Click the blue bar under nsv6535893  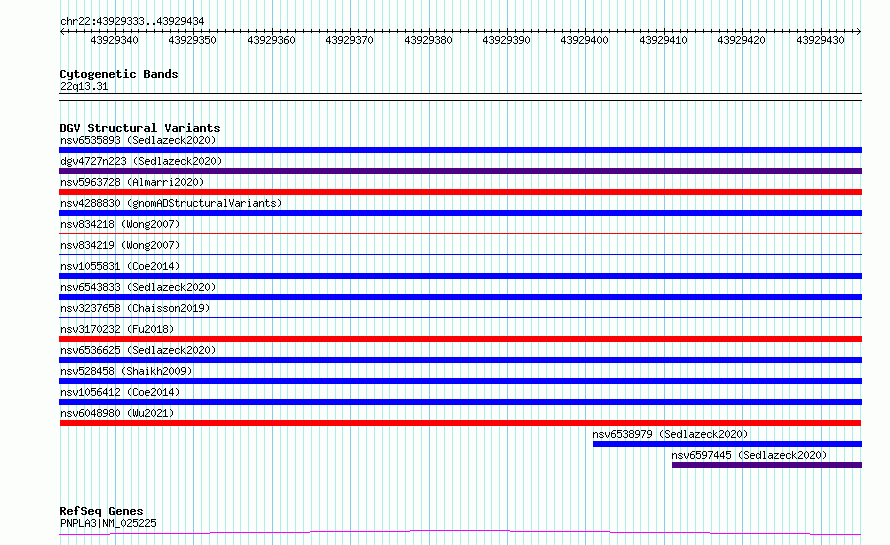(x=460, y=150)
